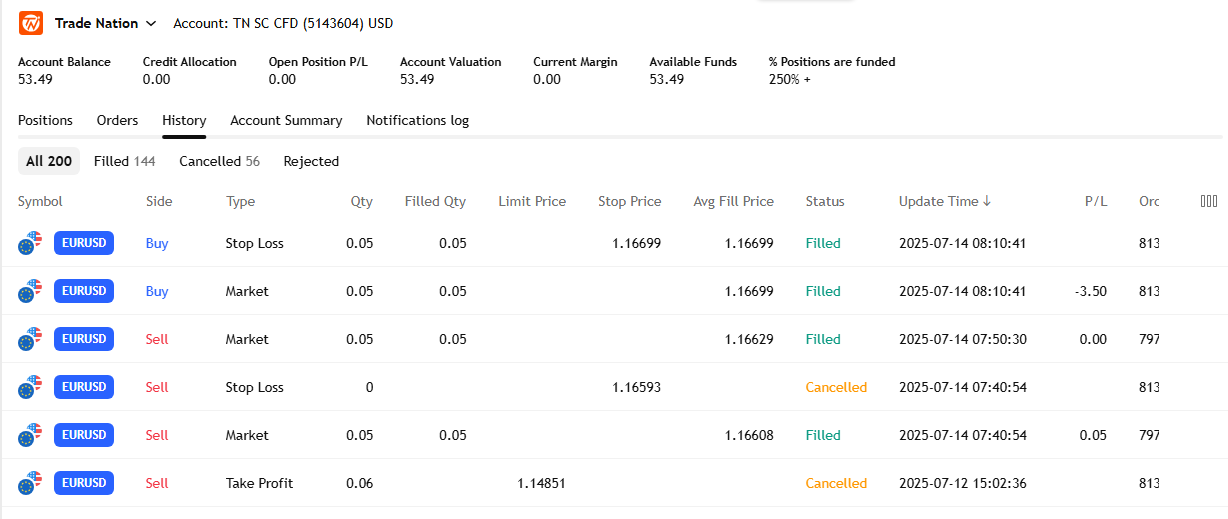This screenshot has height=519, width=1228.
Task: Open the Orders tab
Action: (x=117, y=120)
